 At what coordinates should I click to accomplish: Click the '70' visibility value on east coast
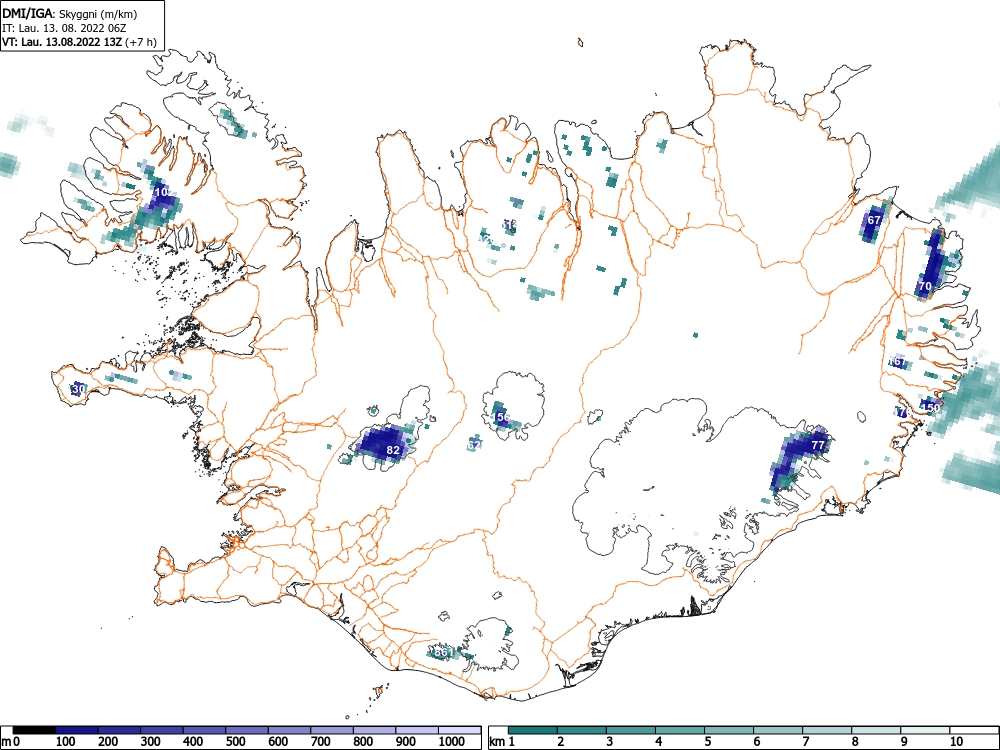[925, 286]
